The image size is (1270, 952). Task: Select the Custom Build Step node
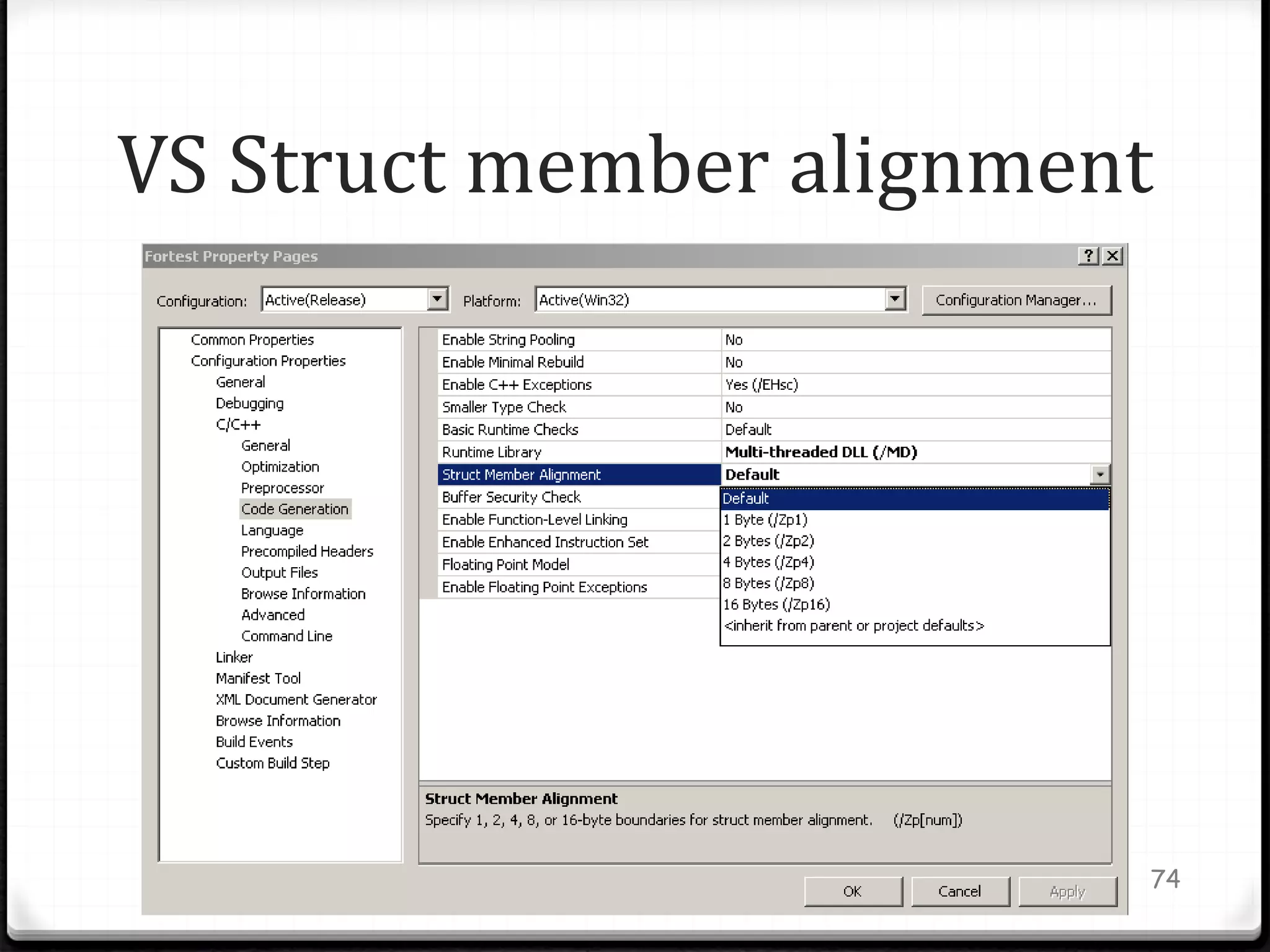click(x=272, y=763)
